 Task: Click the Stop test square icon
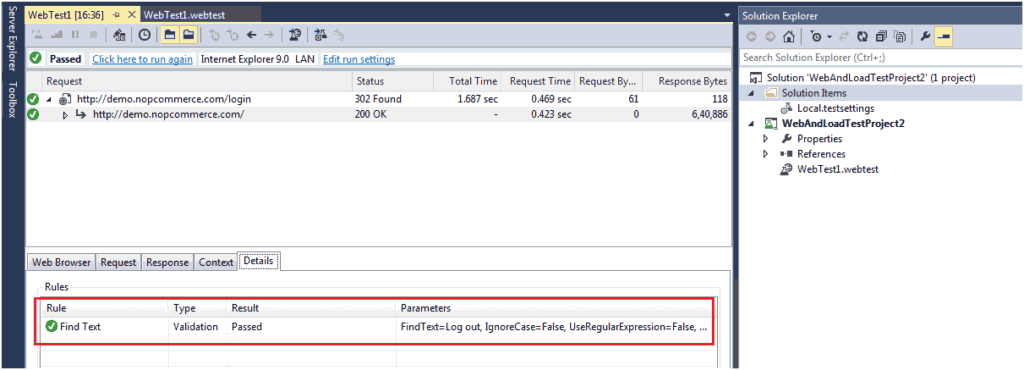click(x=93, y=35)
